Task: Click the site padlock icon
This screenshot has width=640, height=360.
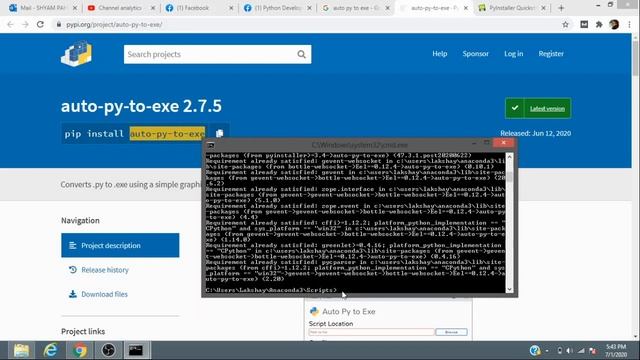Action: click(59, 24)
